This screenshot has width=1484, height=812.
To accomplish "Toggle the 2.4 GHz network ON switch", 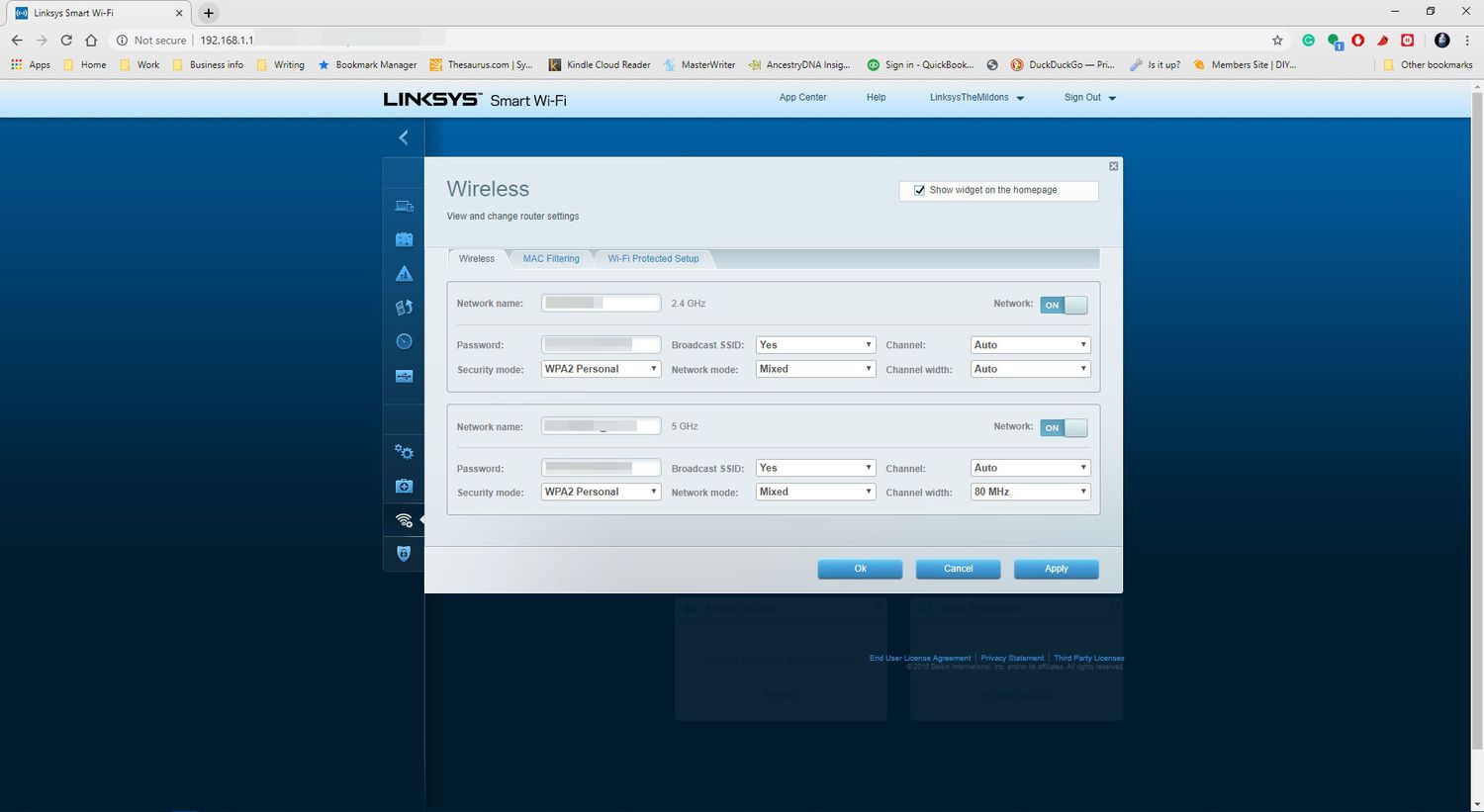I will (1064, 305).
